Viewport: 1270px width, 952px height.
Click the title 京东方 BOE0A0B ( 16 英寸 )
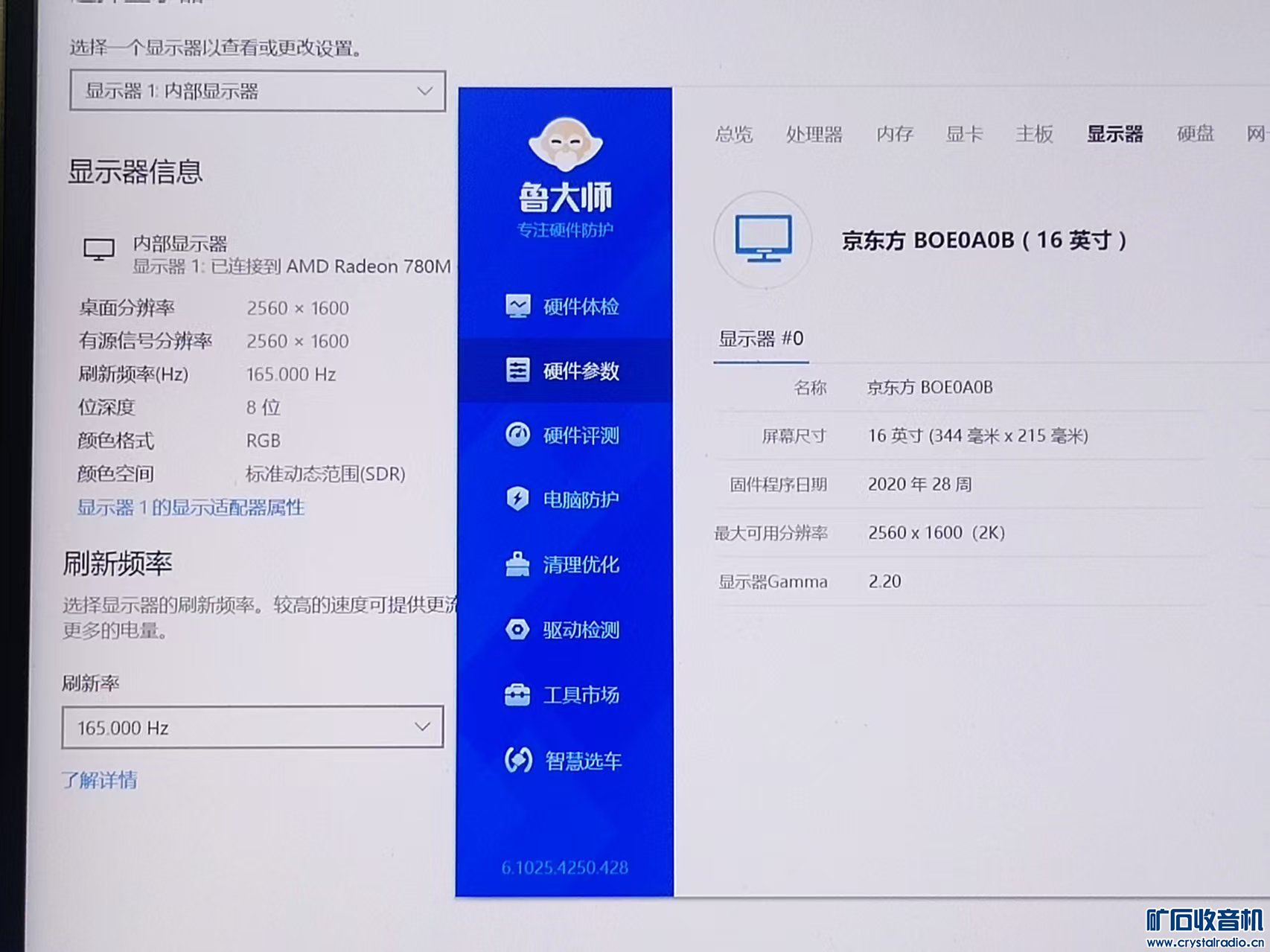(984, 240)
